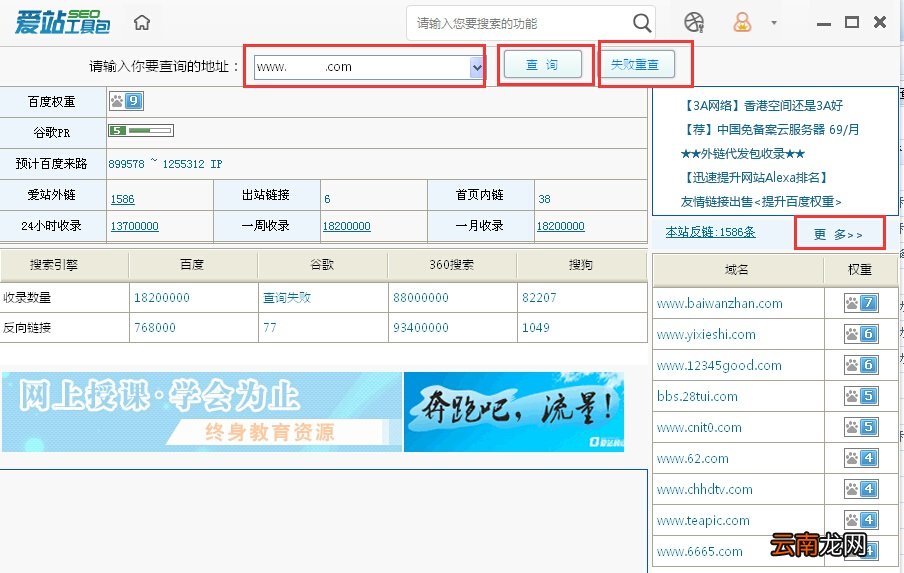
Task: Open the 本站反链:1586条 link
Action: tap(710, 232)
